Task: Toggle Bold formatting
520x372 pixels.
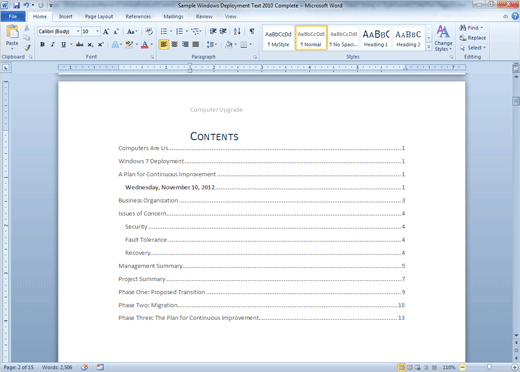Action: click(42, 44)
